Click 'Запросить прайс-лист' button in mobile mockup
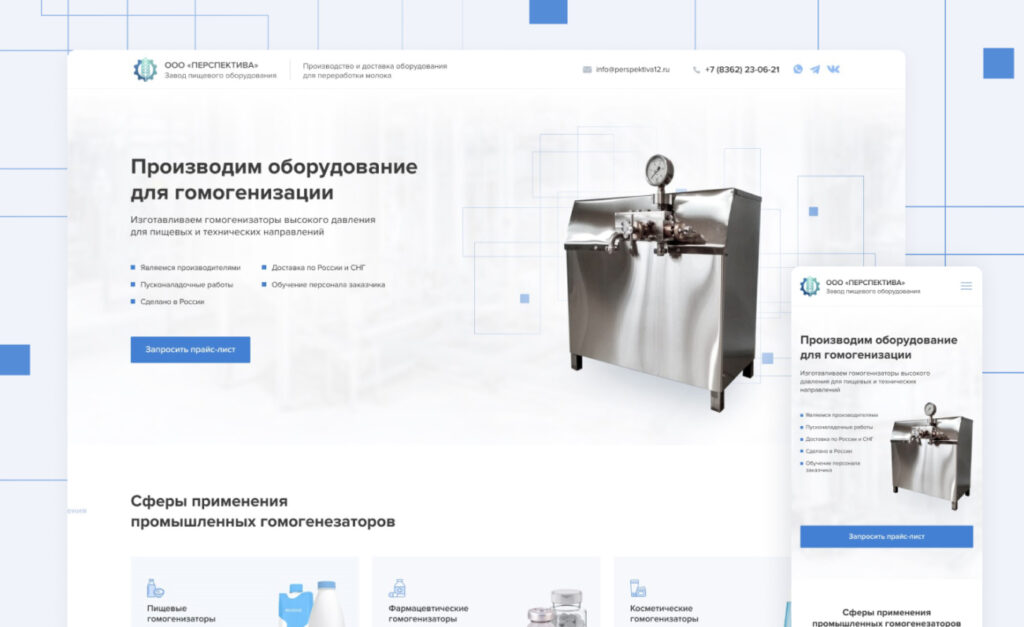The width and height of the screenshot is (1024, 627). (886, 536)
